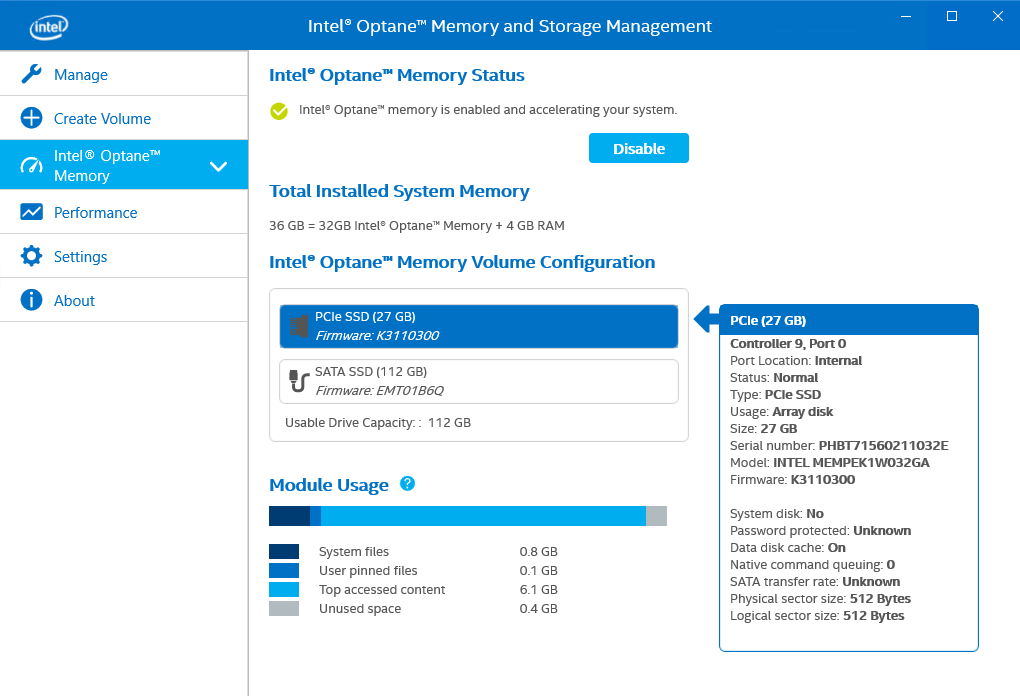
Task: Click the System files 0.8 GB value
Action: click(x=539, y=552)
